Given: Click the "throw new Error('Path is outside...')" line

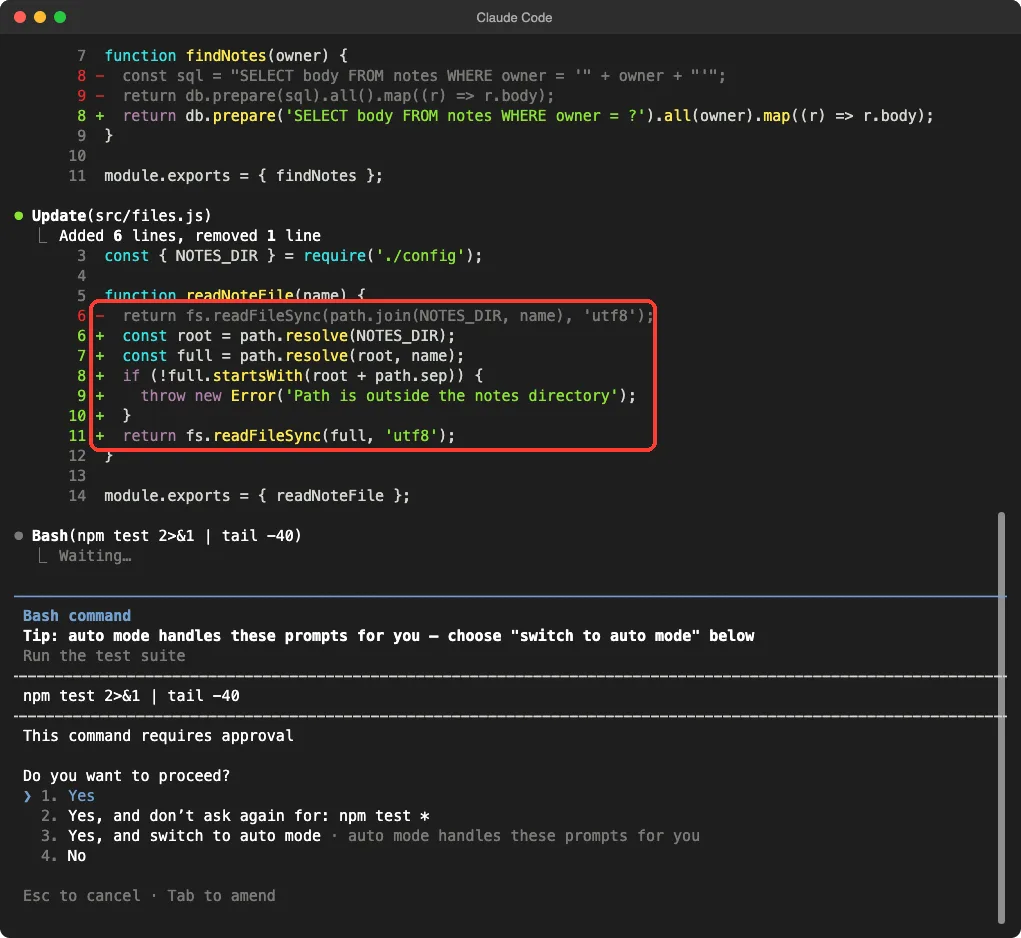Looking at the screenshot, I should pyautogui.click(x=388, y=396).
